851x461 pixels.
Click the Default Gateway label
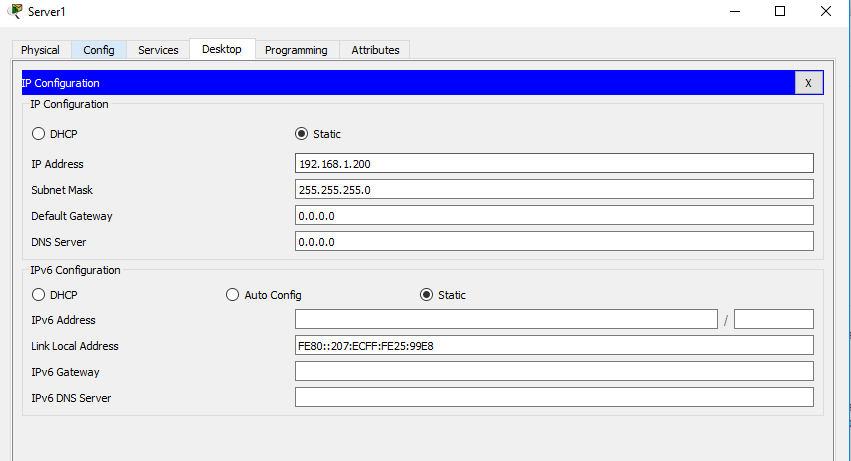72,216
